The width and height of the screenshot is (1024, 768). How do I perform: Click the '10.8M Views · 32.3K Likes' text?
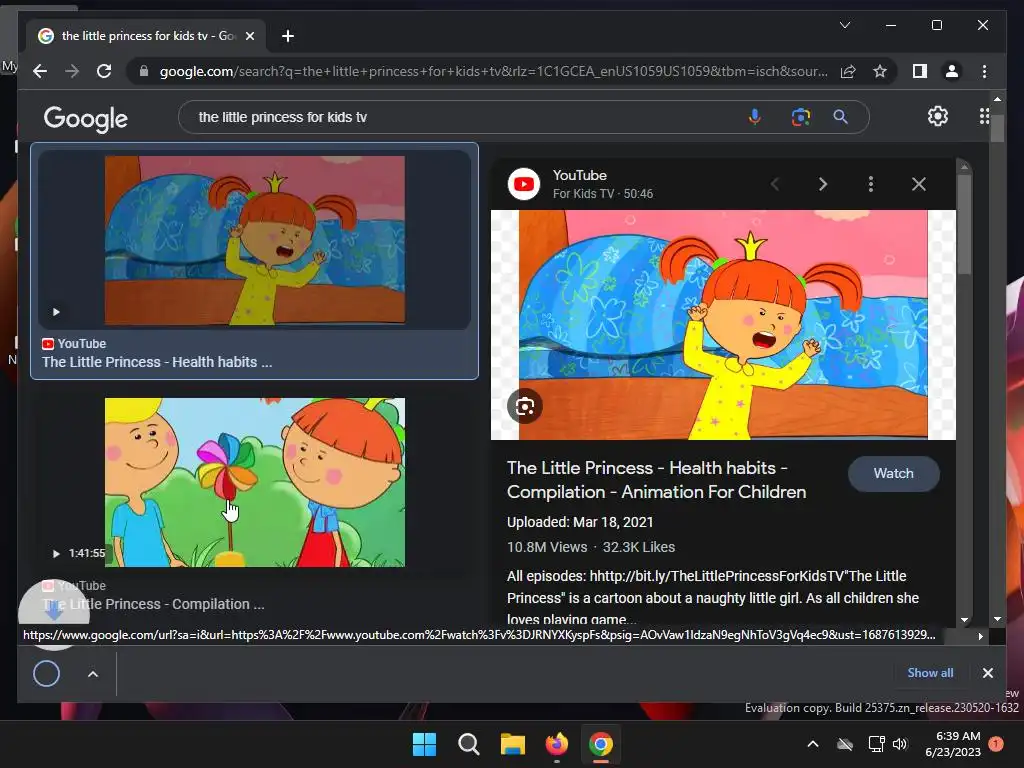coord(591,547)
